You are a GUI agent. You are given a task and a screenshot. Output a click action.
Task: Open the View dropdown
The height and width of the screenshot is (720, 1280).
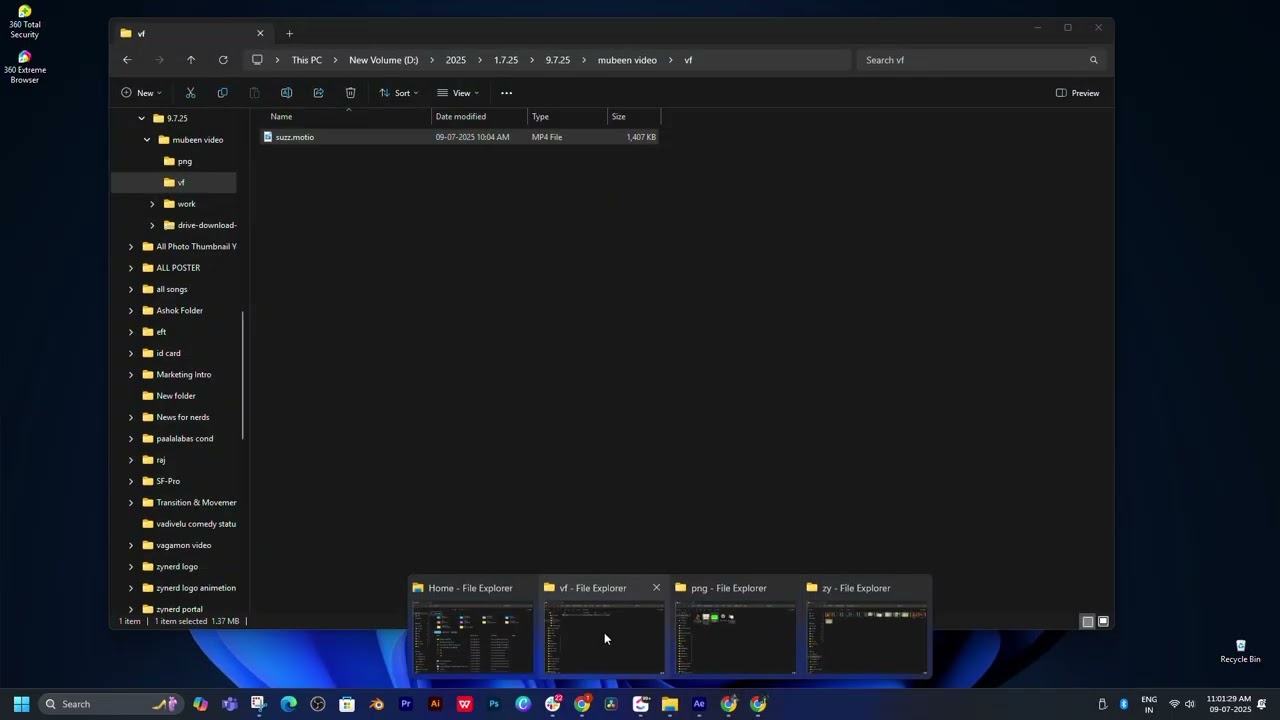458,93
